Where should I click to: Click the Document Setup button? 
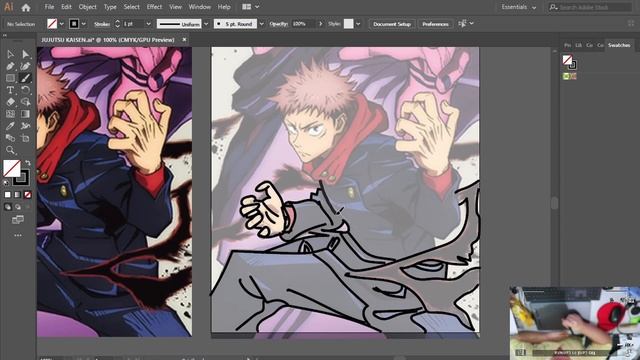point(392,24)
